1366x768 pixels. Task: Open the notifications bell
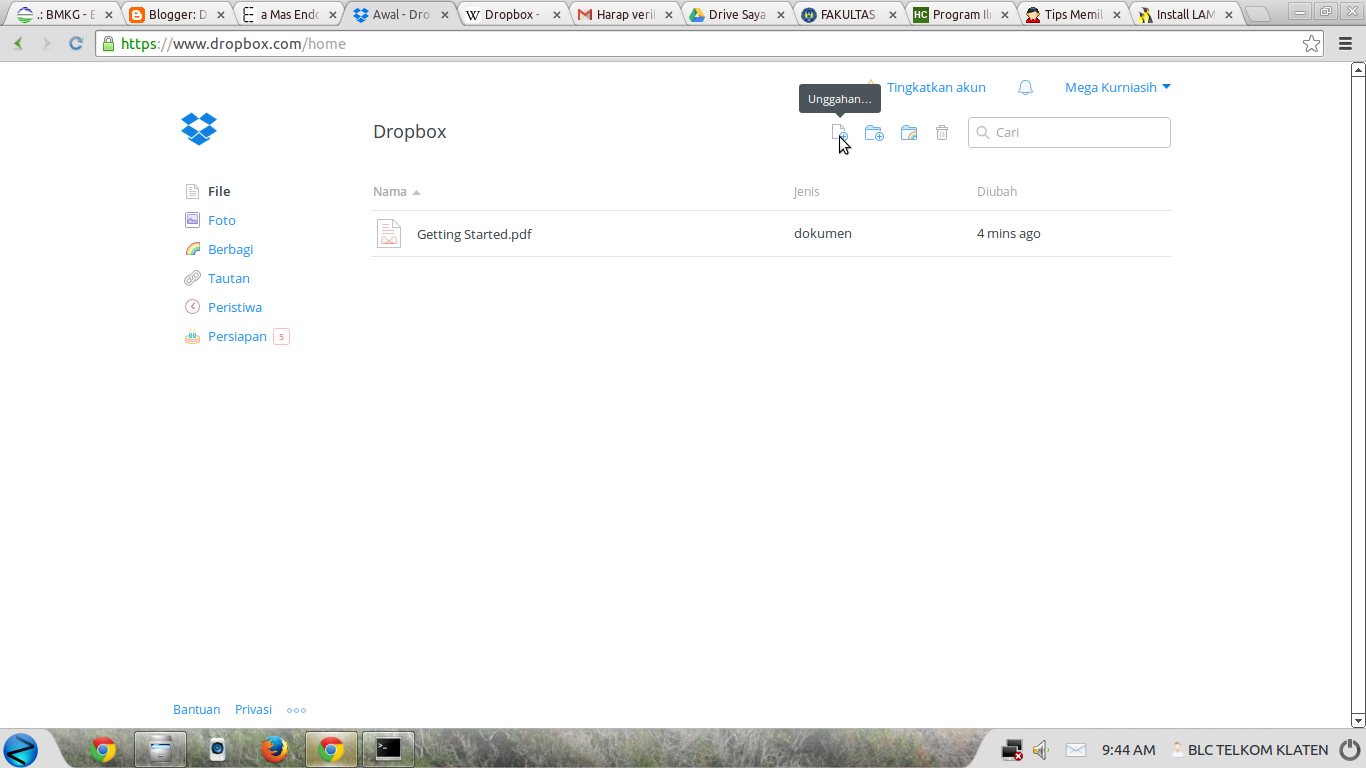click(1025, 87)
